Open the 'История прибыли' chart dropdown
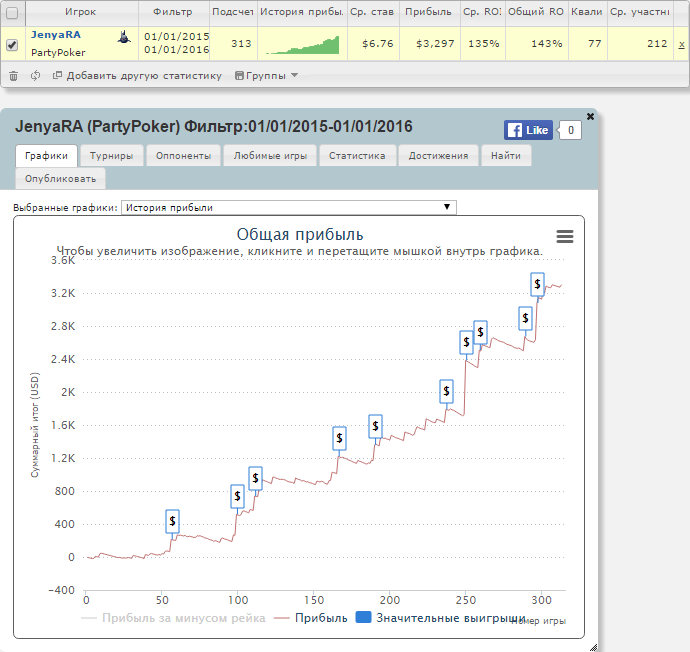This screenshot has width=690, height=652. [x=289, y=207]
